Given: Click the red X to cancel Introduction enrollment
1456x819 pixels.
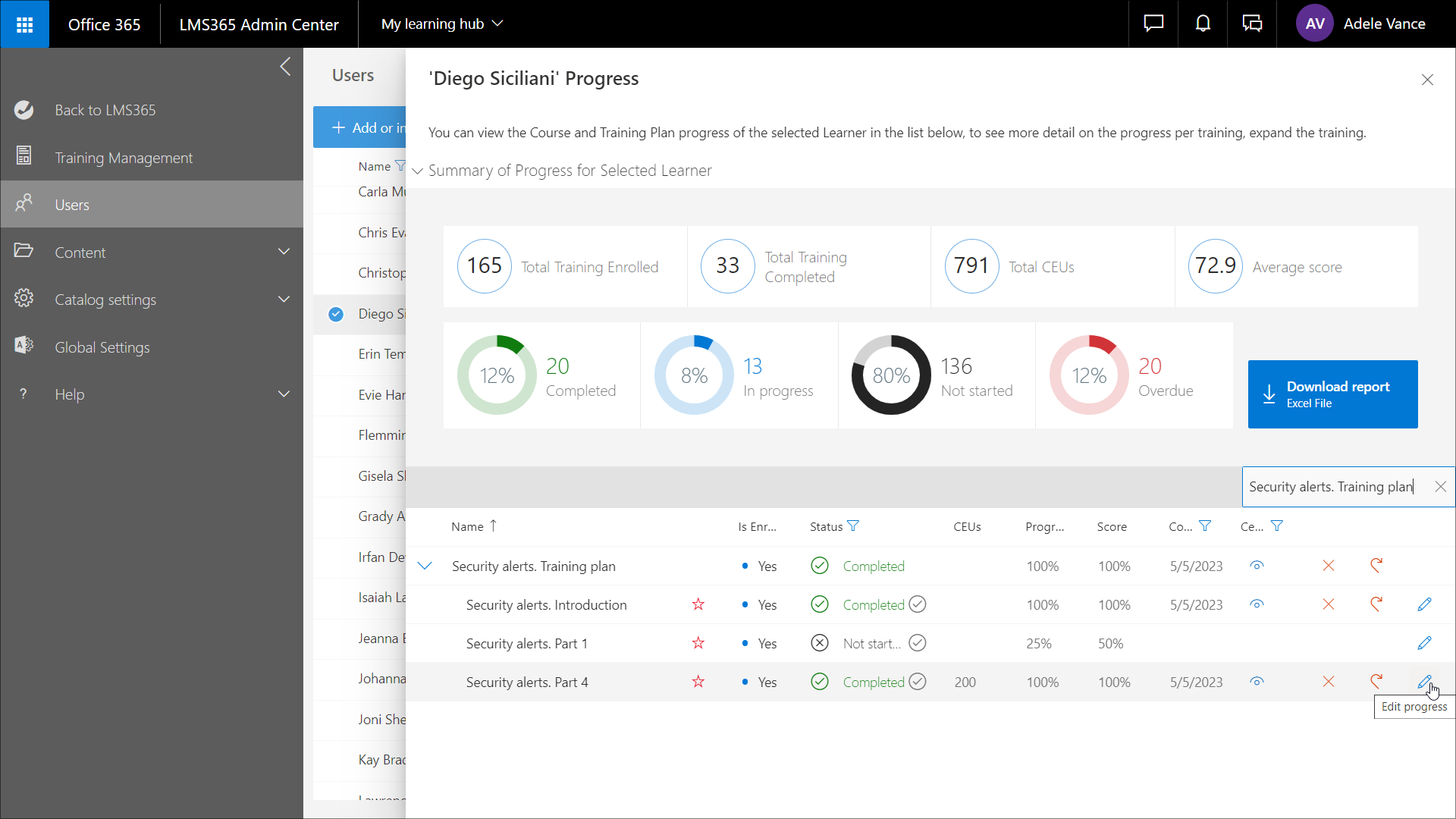Looking at the screenshot, I should 1328,604.
